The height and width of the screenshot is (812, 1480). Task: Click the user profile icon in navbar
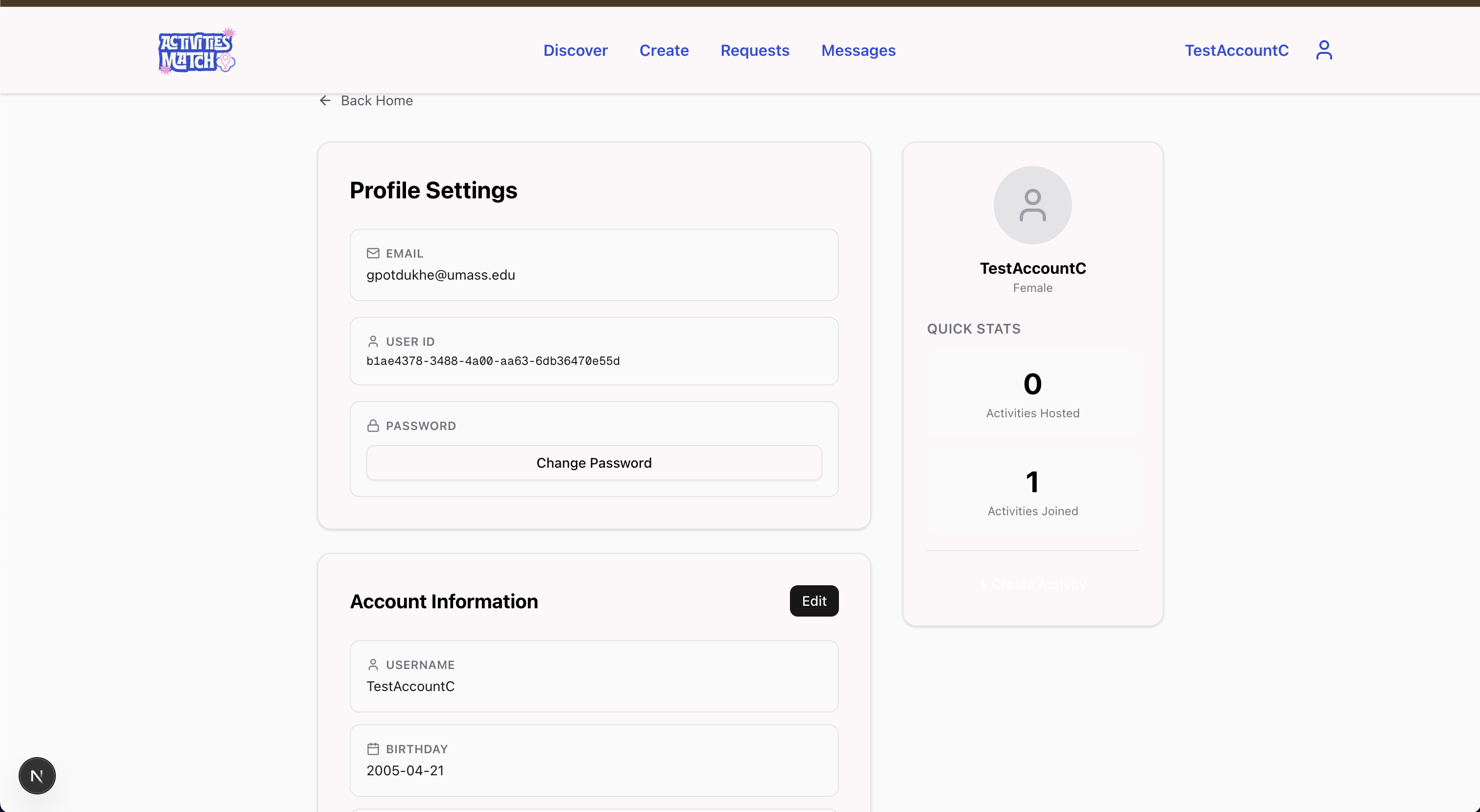[1324, 50]
